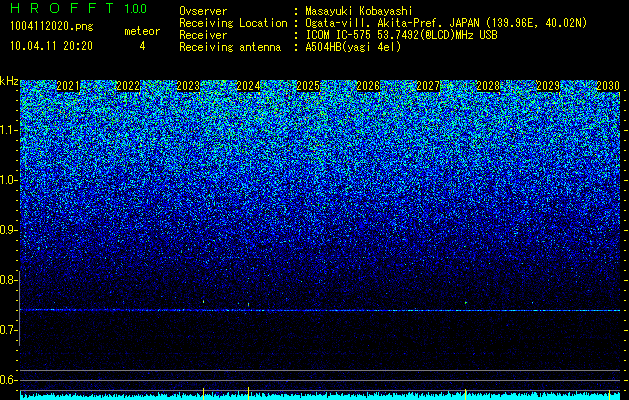Click the 'Receiving antenna' field label
629x400 pixels.
pyautogui.click(x=230, y=47)
